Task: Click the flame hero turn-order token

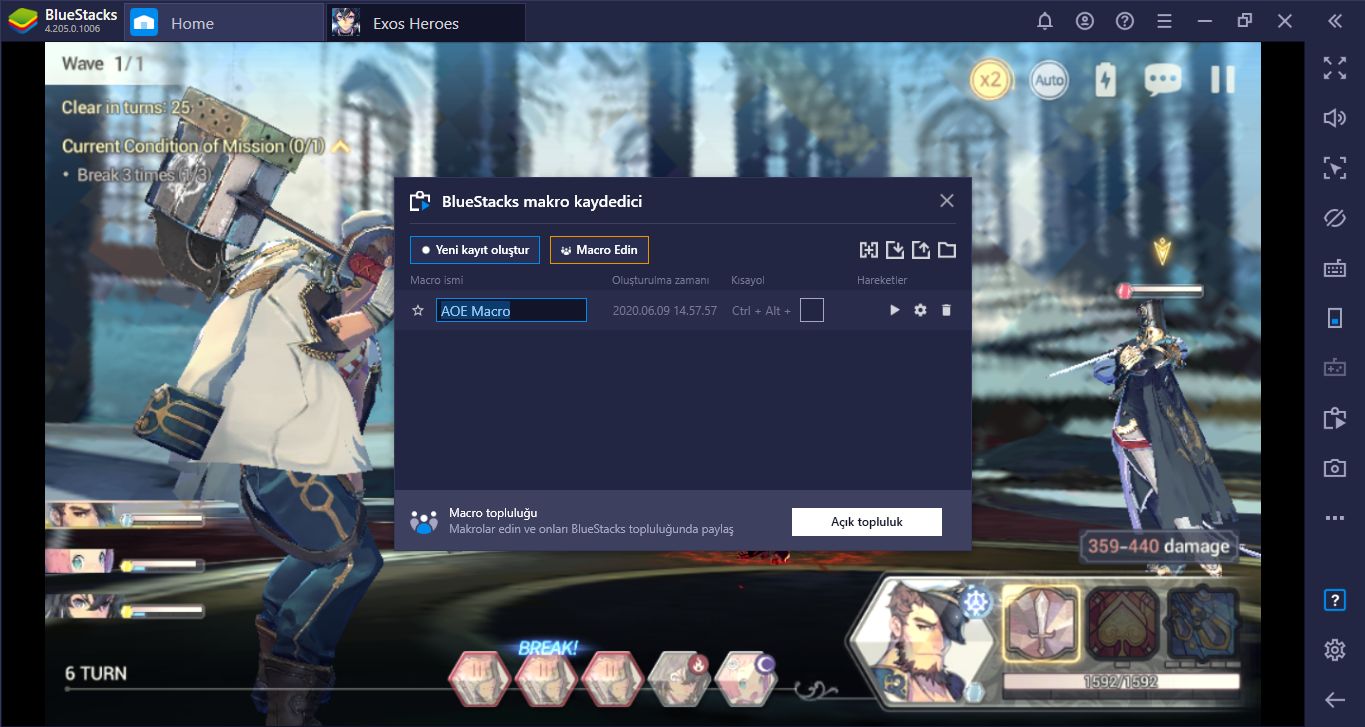Action: pyautogui.click(x=680, y=679)
